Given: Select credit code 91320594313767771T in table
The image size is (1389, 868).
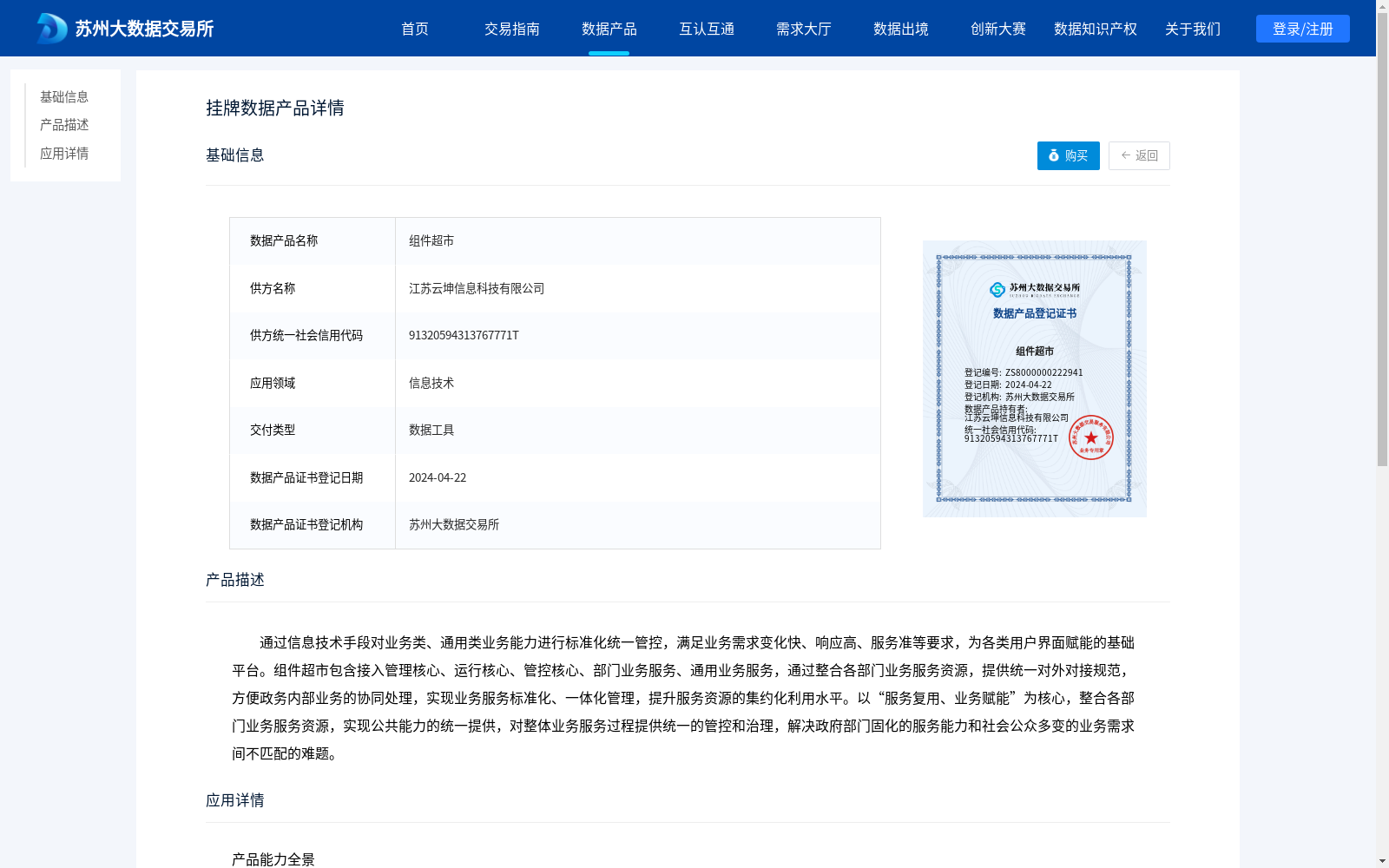Looking at the screenshot, I should (464, 335).
